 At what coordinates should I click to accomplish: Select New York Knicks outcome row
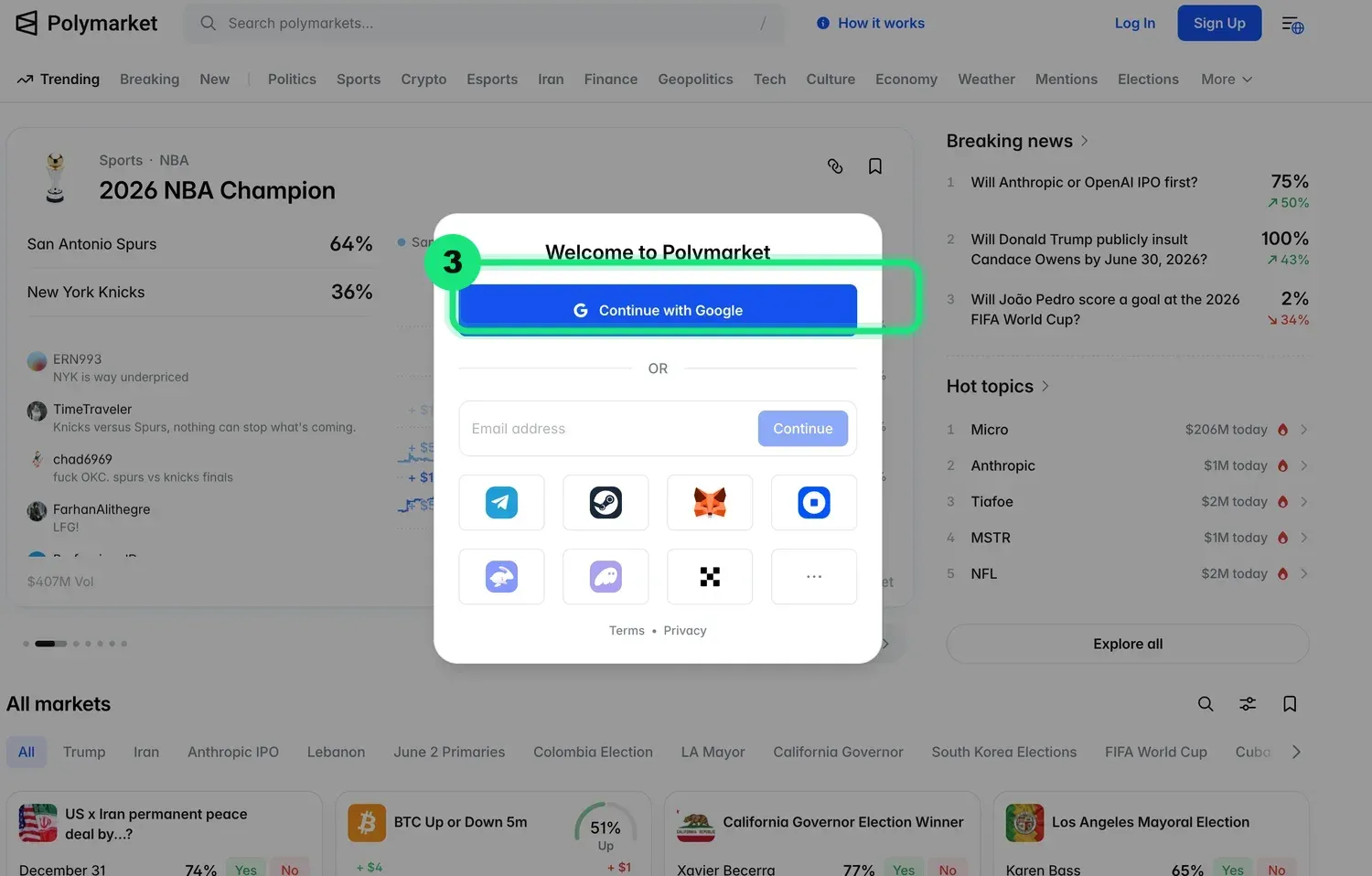pos(199,292)
